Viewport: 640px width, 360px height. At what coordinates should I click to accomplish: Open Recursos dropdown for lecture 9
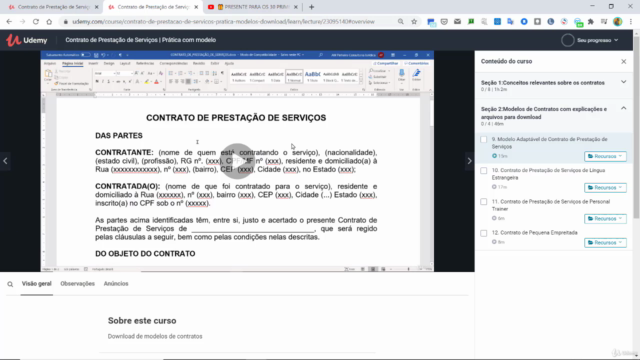[605, 156]
